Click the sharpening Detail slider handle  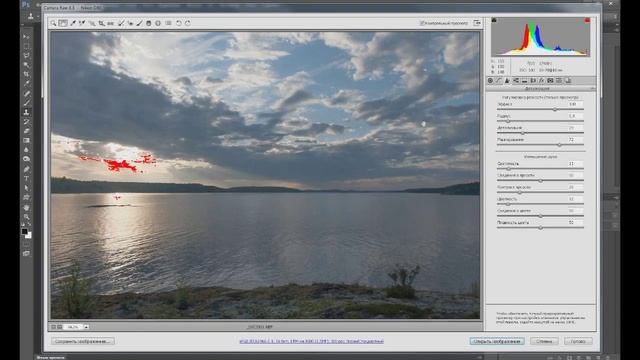pyautogui.click(x=523, y=133)
